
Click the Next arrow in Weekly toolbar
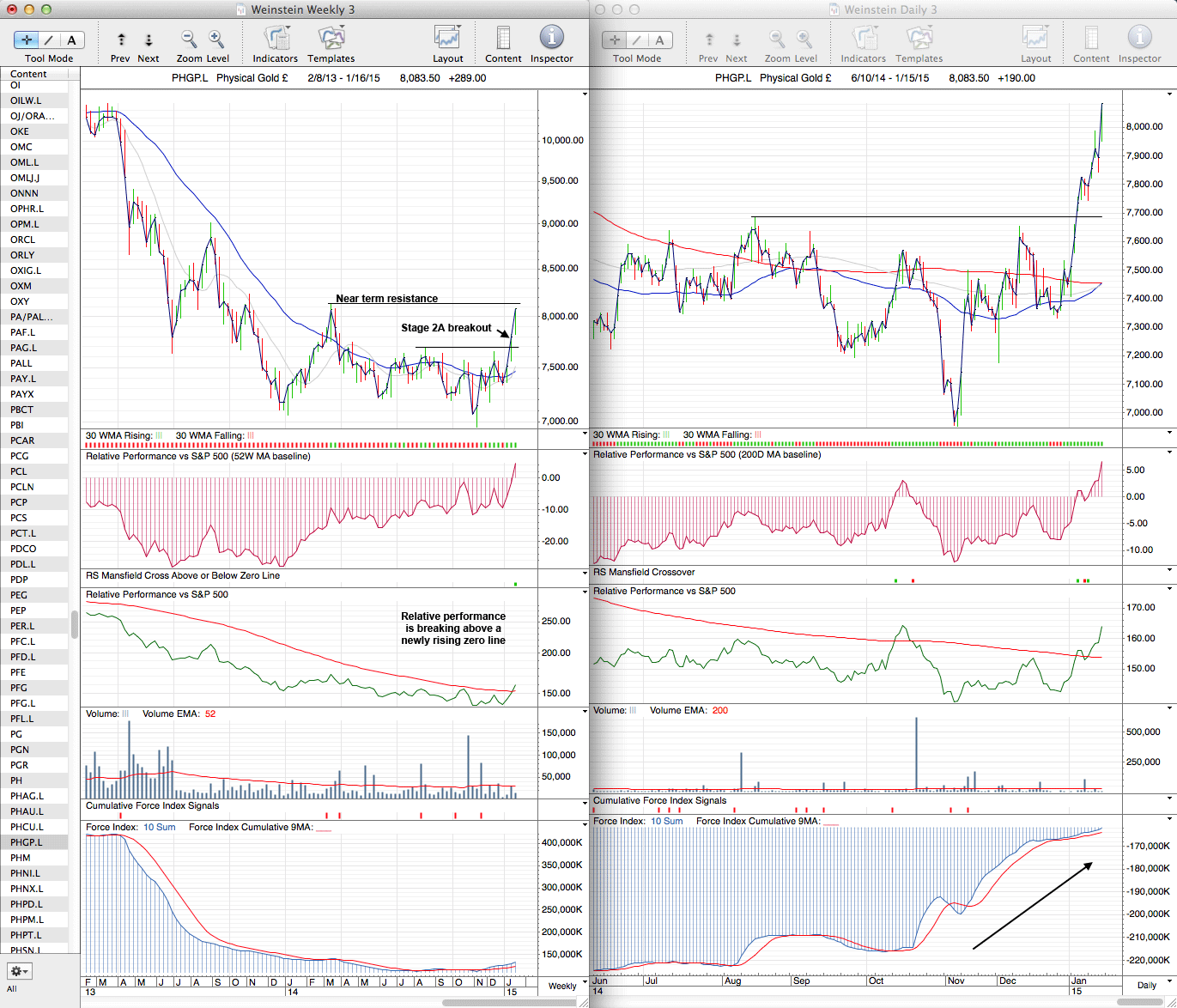tap(149, 39)
